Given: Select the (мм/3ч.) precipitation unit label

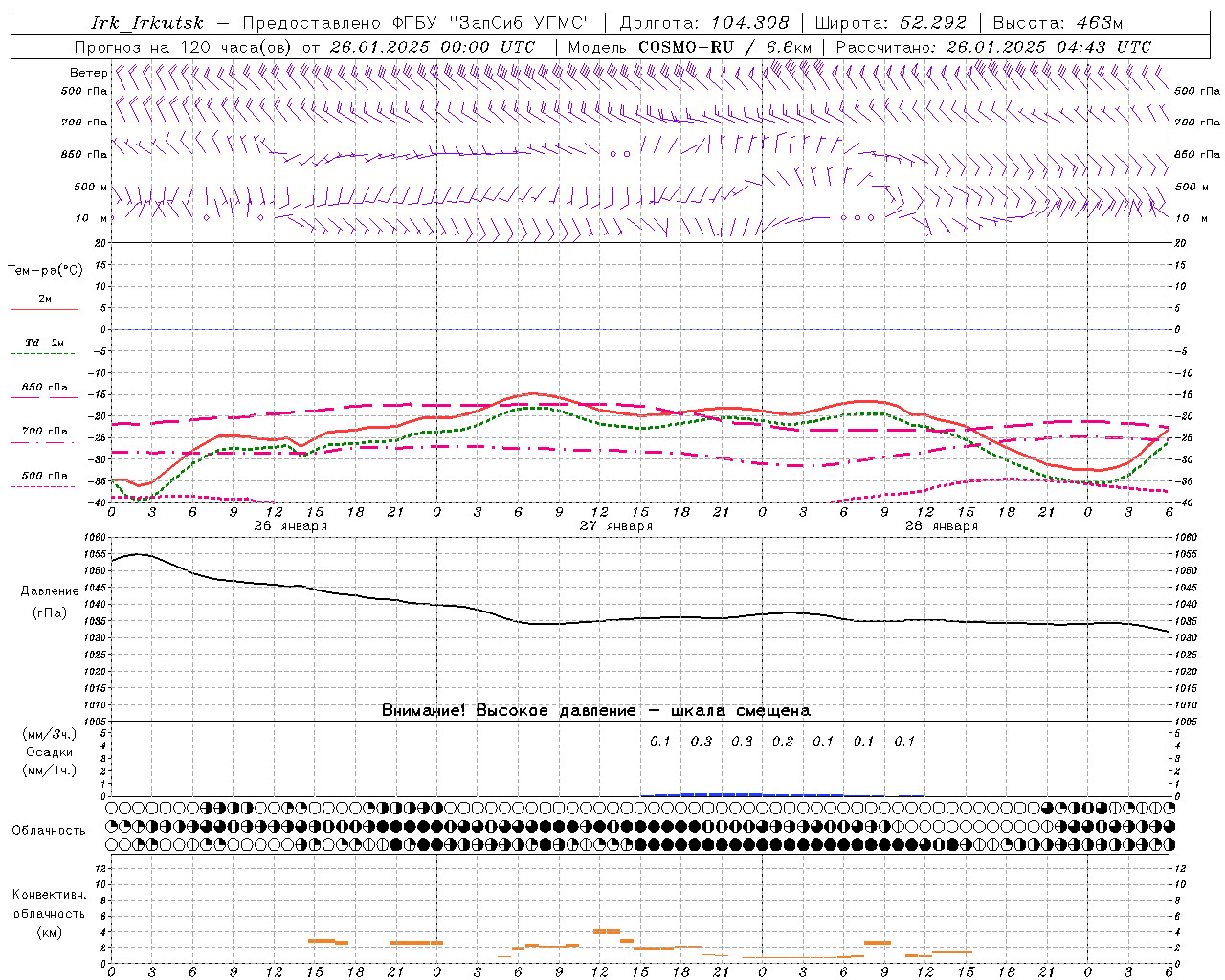Looking at the screenshot, I should click(50, 734).
